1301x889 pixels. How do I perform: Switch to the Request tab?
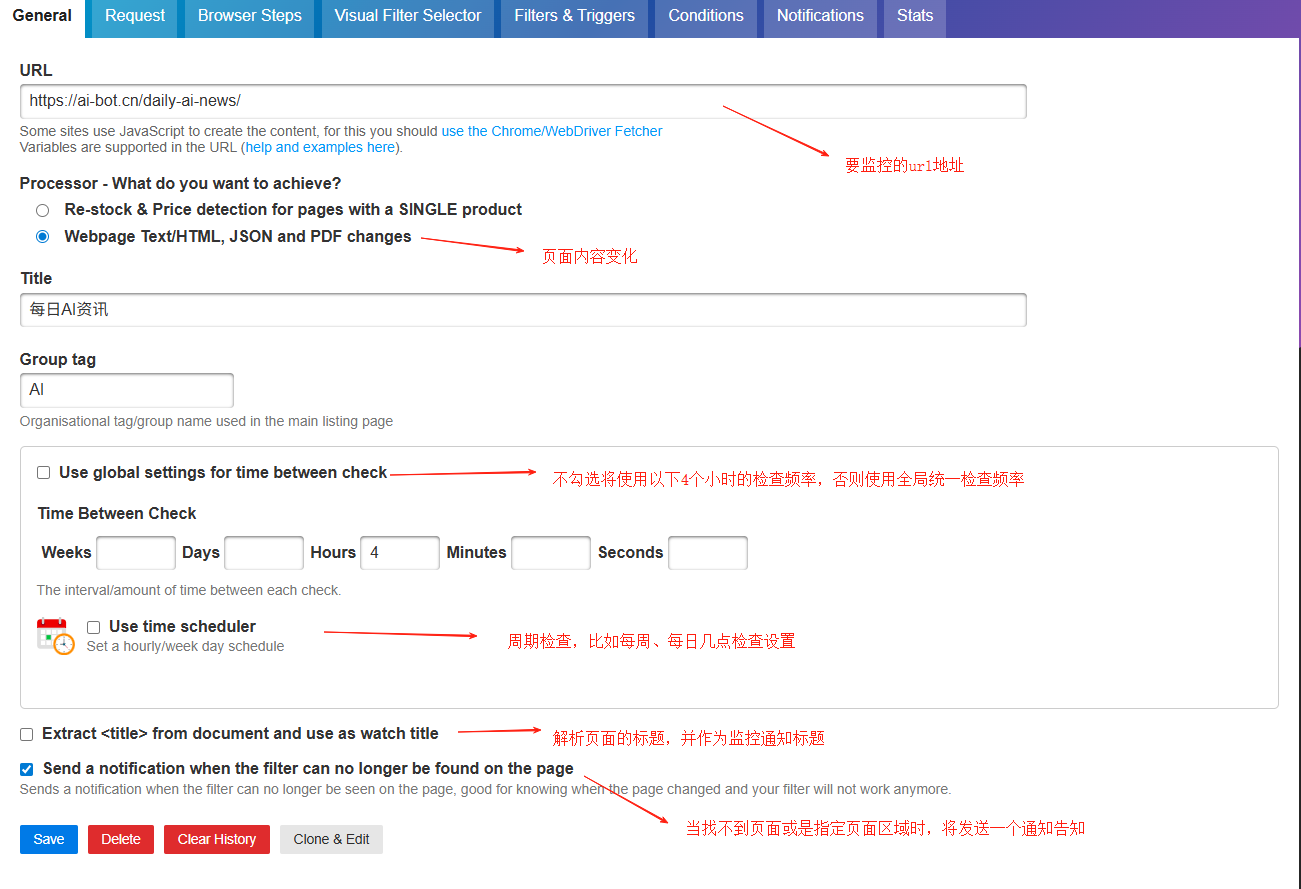click(x=135, y=16)
